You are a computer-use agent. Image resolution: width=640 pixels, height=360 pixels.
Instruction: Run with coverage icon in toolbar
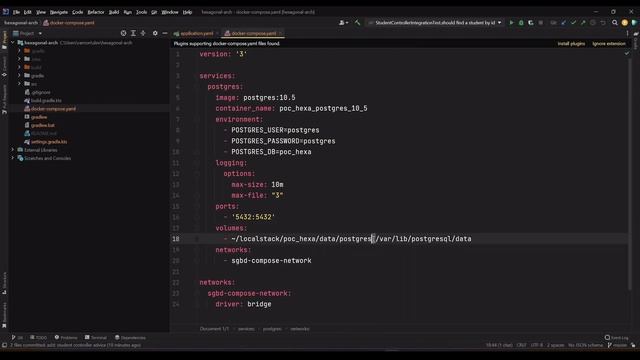531,23
